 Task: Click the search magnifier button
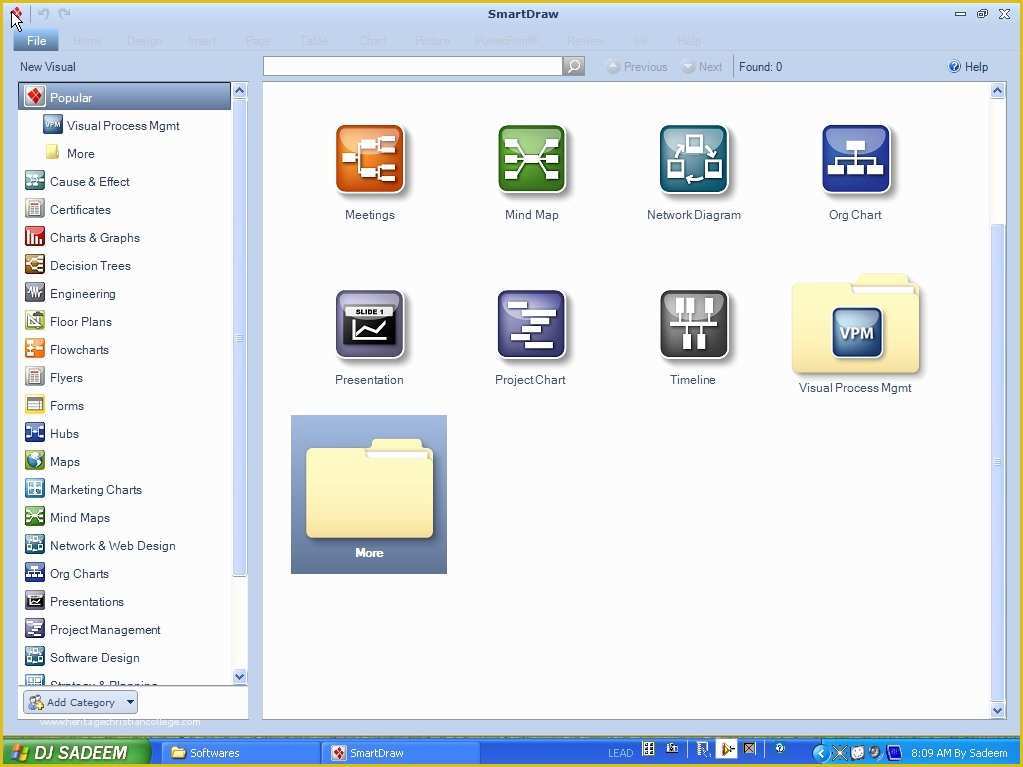(x=573, y=66)
